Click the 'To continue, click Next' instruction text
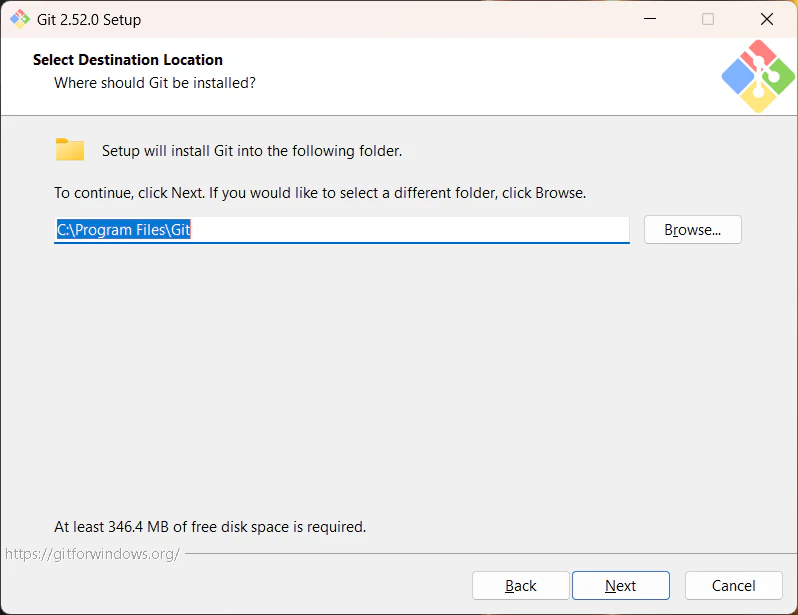798x615 pixels. pyautogui.click(x=320, y=193)
